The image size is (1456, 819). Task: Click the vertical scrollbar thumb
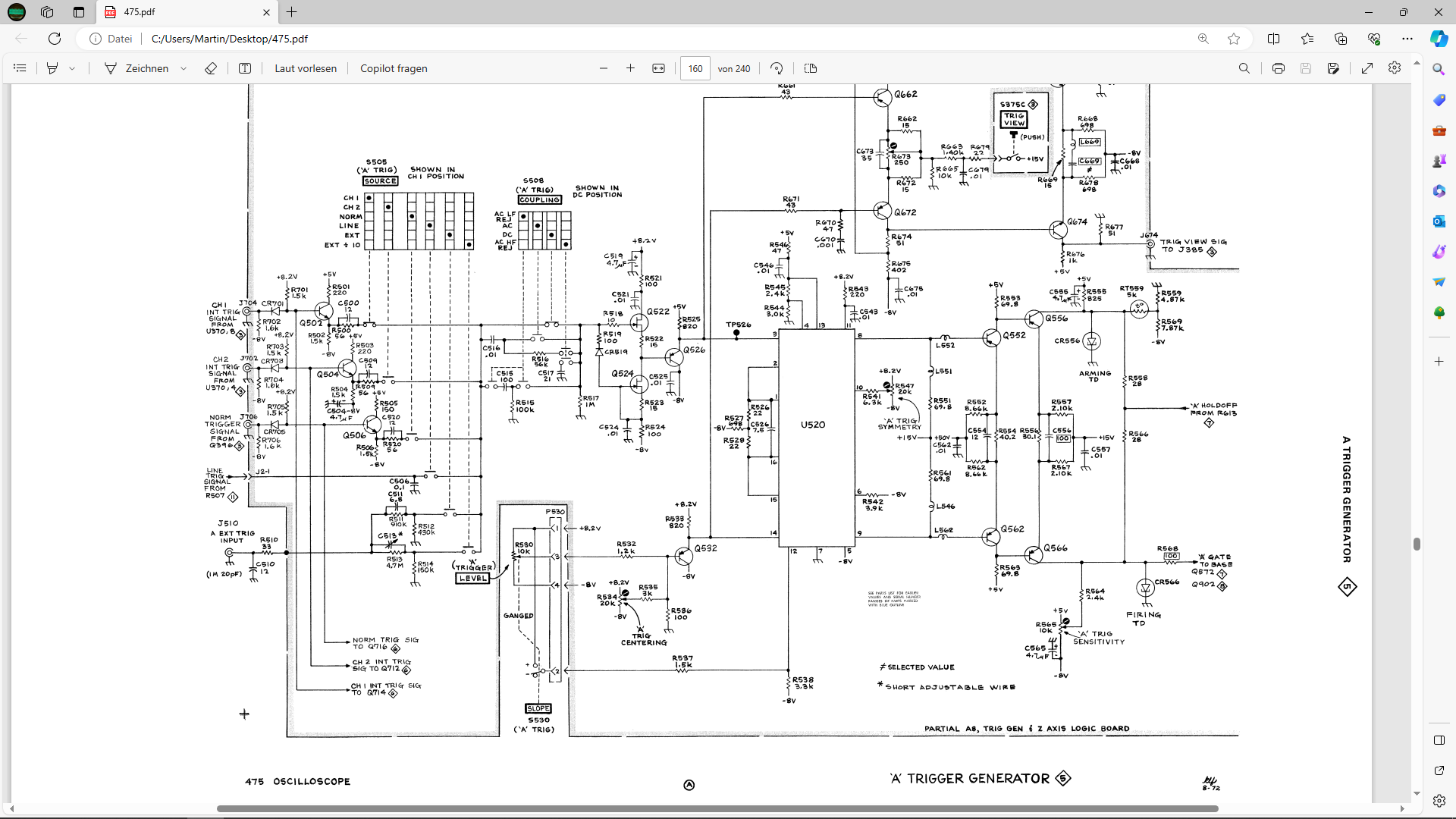pyautogui.click(x=1417, y=544)
